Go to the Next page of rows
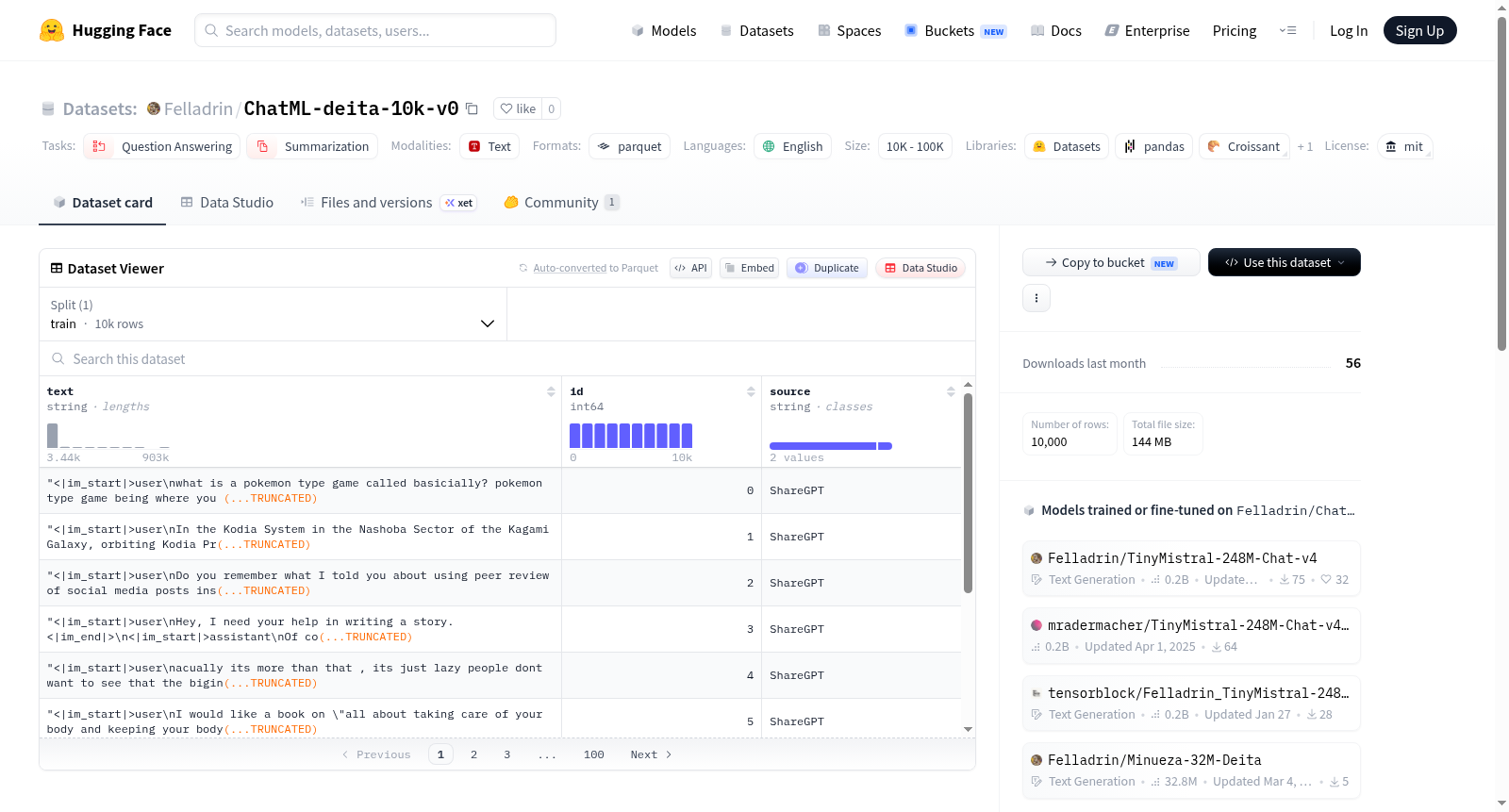The width and height of the screenshot is (1509, 812). (651, 754)
